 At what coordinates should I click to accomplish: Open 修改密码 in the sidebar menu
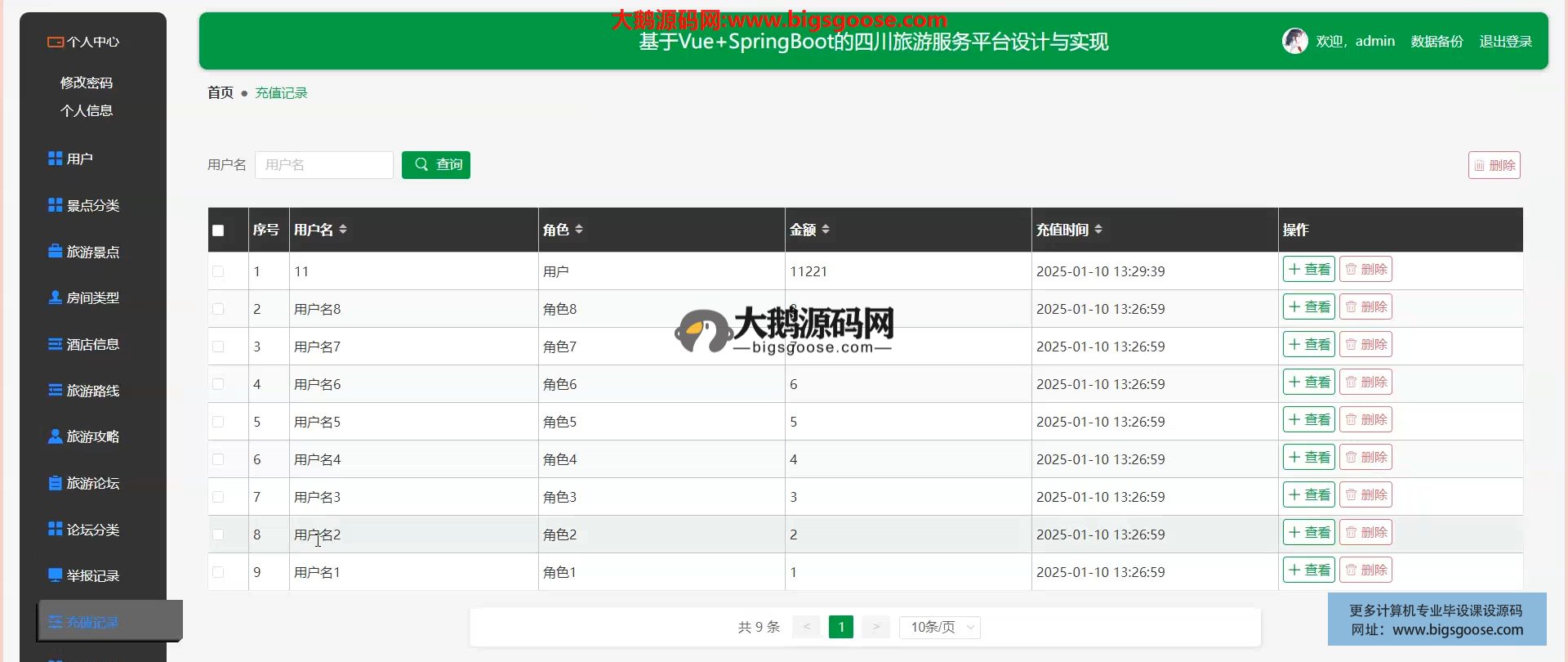(x=87, y=83)
